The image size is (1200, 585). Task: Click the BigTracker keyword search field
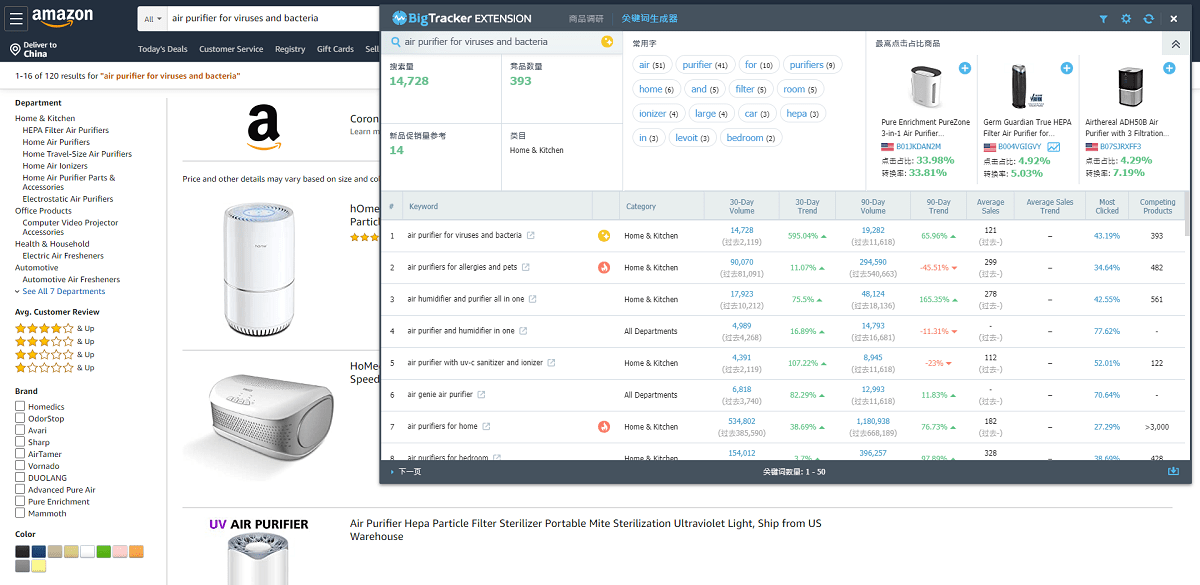coord(495,42)
